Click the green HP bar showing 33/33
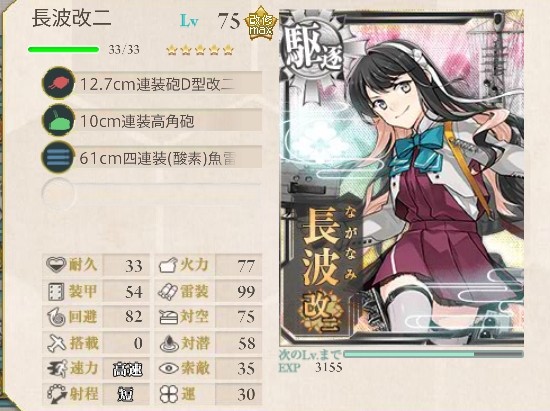Image resolution: width=550 pixels, height=411 pixels. click(63, 49)
